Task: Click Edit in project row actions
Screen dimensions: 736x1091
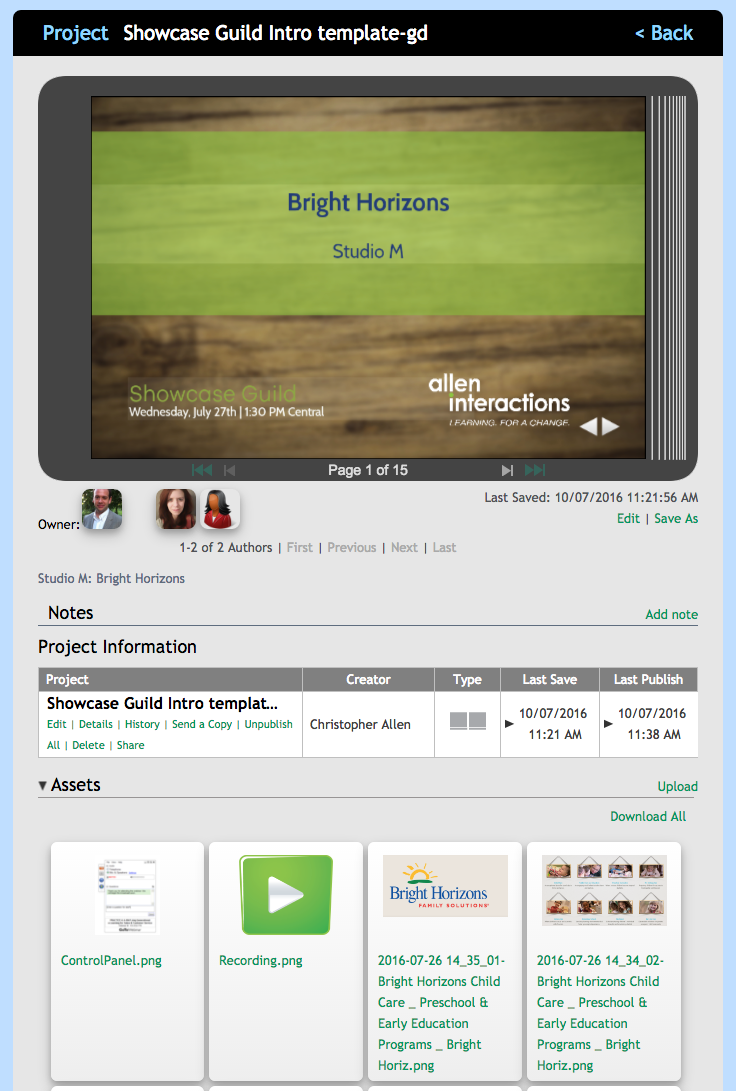Action: 56,724
